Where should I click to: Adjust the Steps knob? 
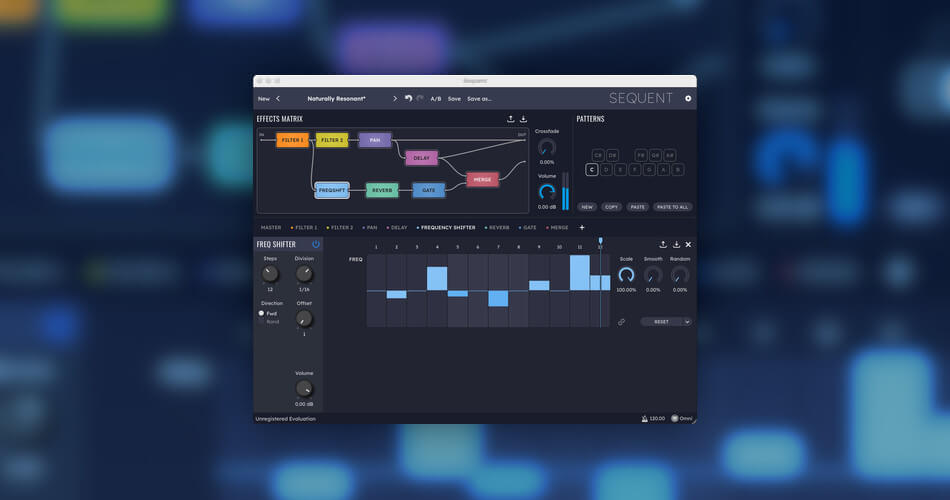coord(270,274)
